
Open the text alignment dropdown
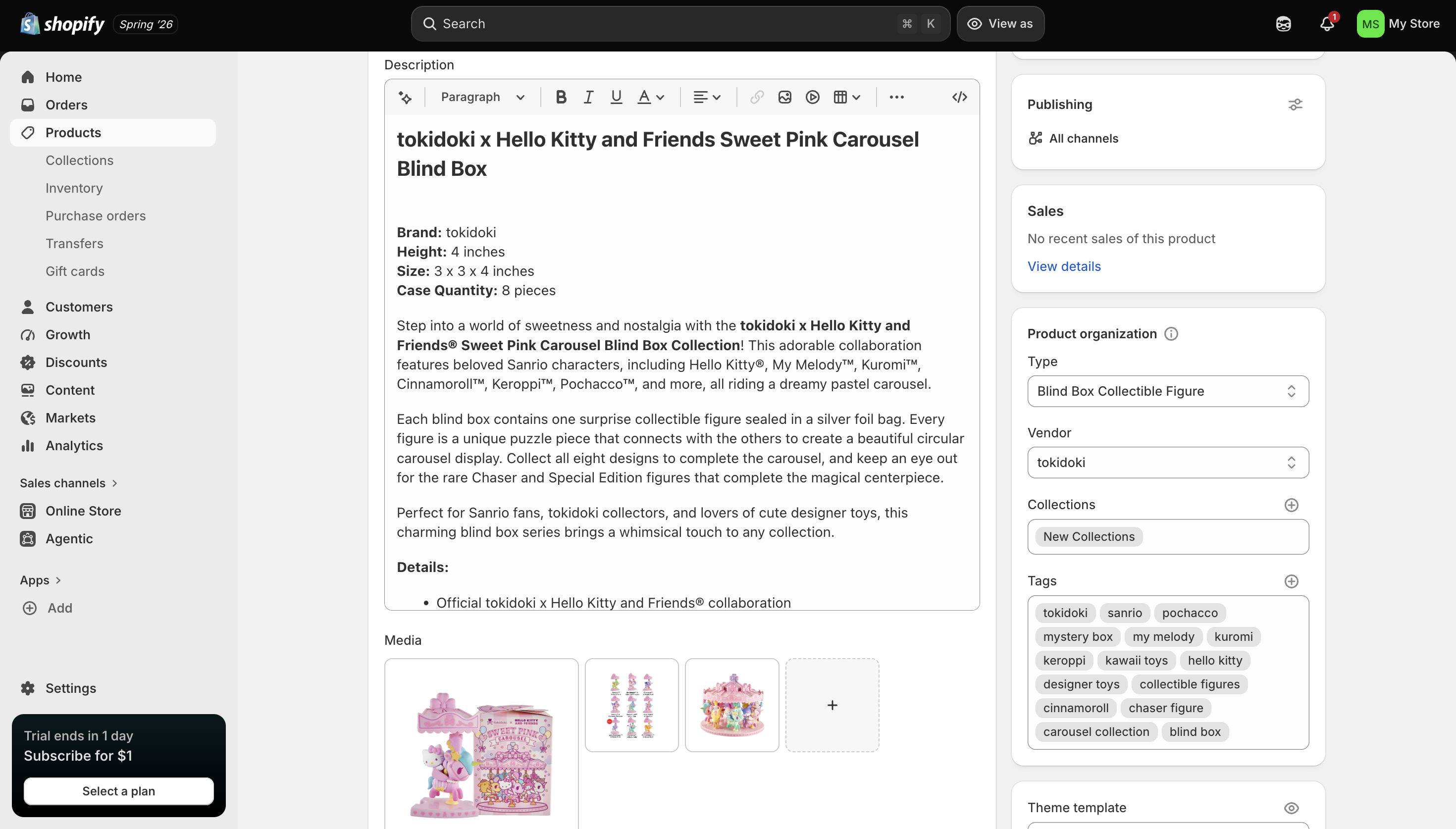click(707, 98)
